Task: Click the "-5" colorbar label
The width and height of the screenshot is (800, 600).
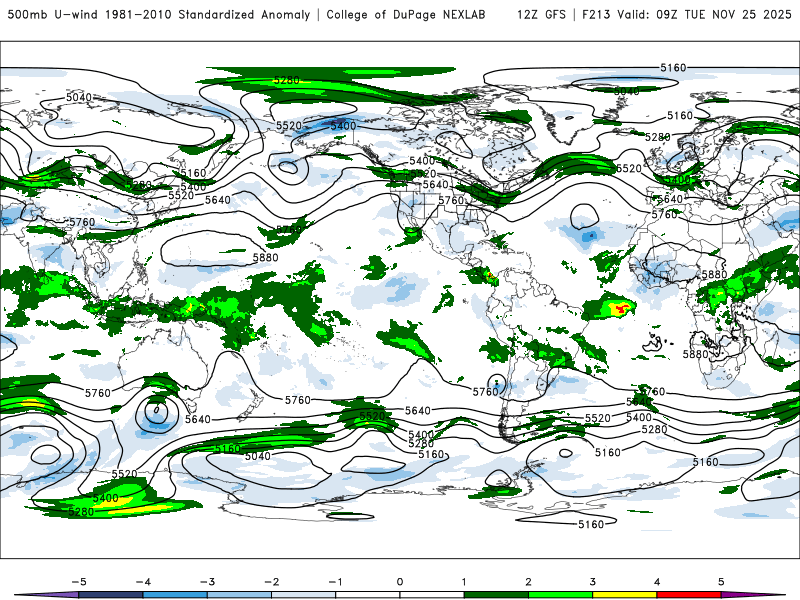Action: coord(79,582)
